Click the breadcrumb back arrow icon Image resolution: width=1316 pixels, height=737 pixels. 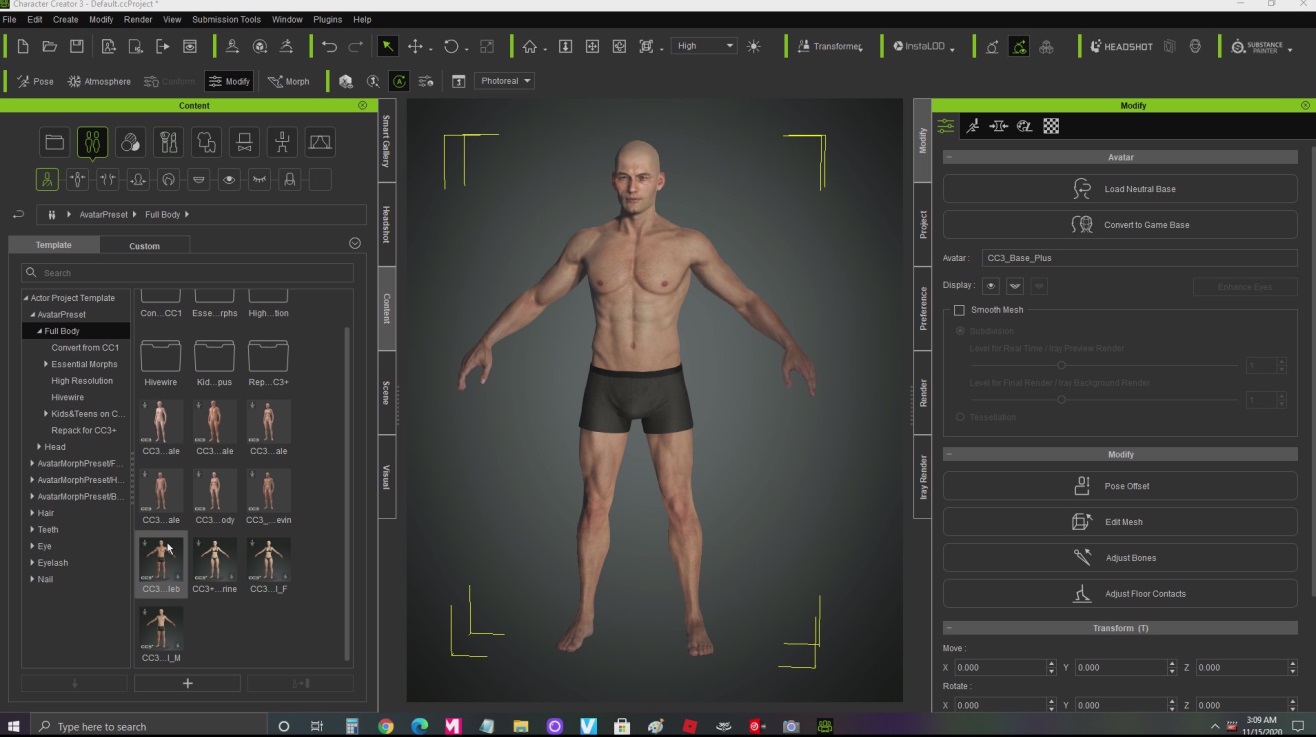tap(18, 214)
